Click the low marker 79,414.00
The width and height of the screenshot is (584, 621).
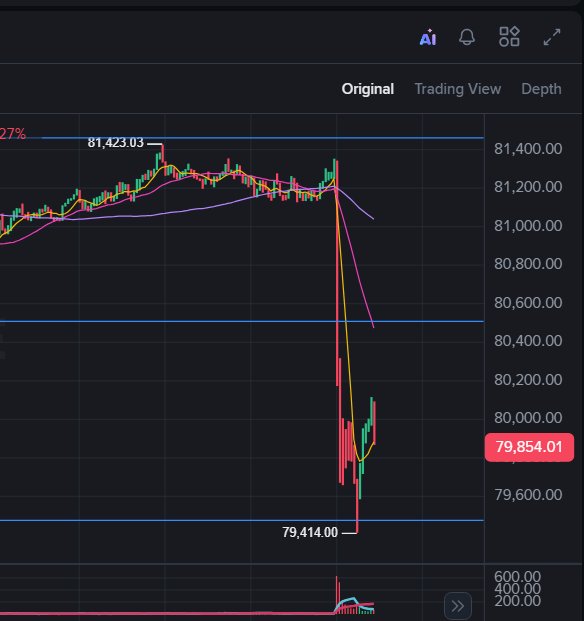pos(310,532)
